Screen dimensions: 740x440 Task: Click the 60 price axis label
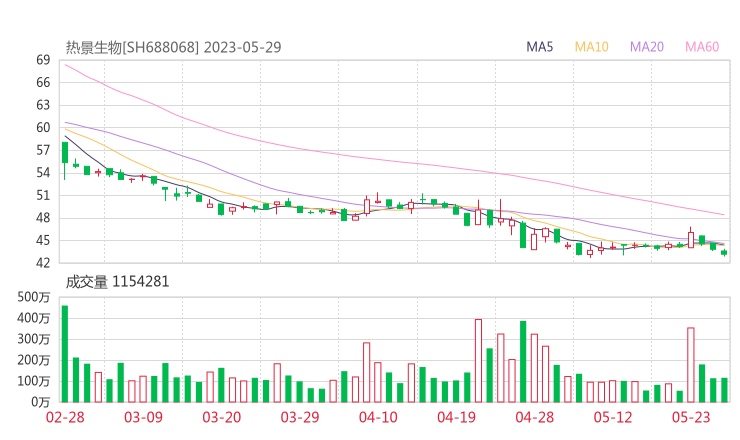point(43,127)
